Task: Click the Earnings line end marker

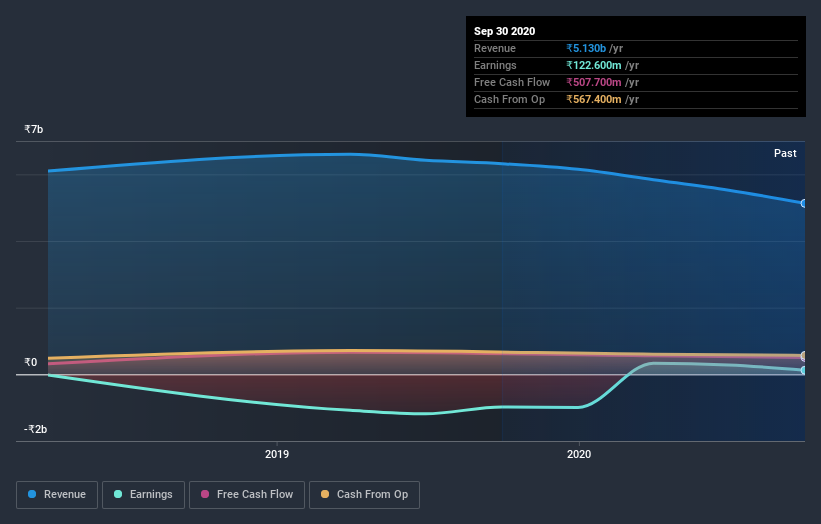Action: (x=804, y=370)
